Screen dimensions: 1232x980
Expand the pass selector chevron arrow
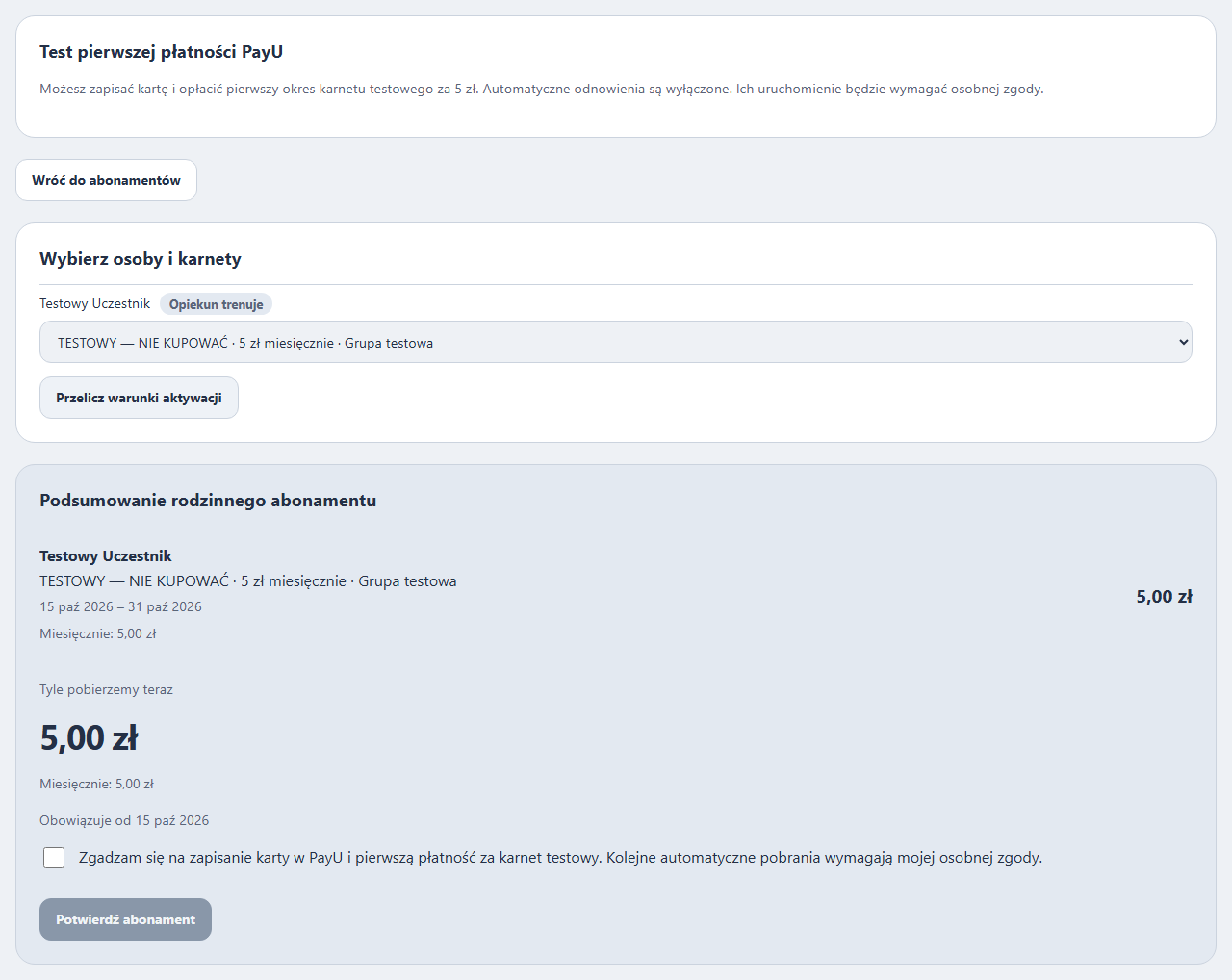tap(1183, 342)
